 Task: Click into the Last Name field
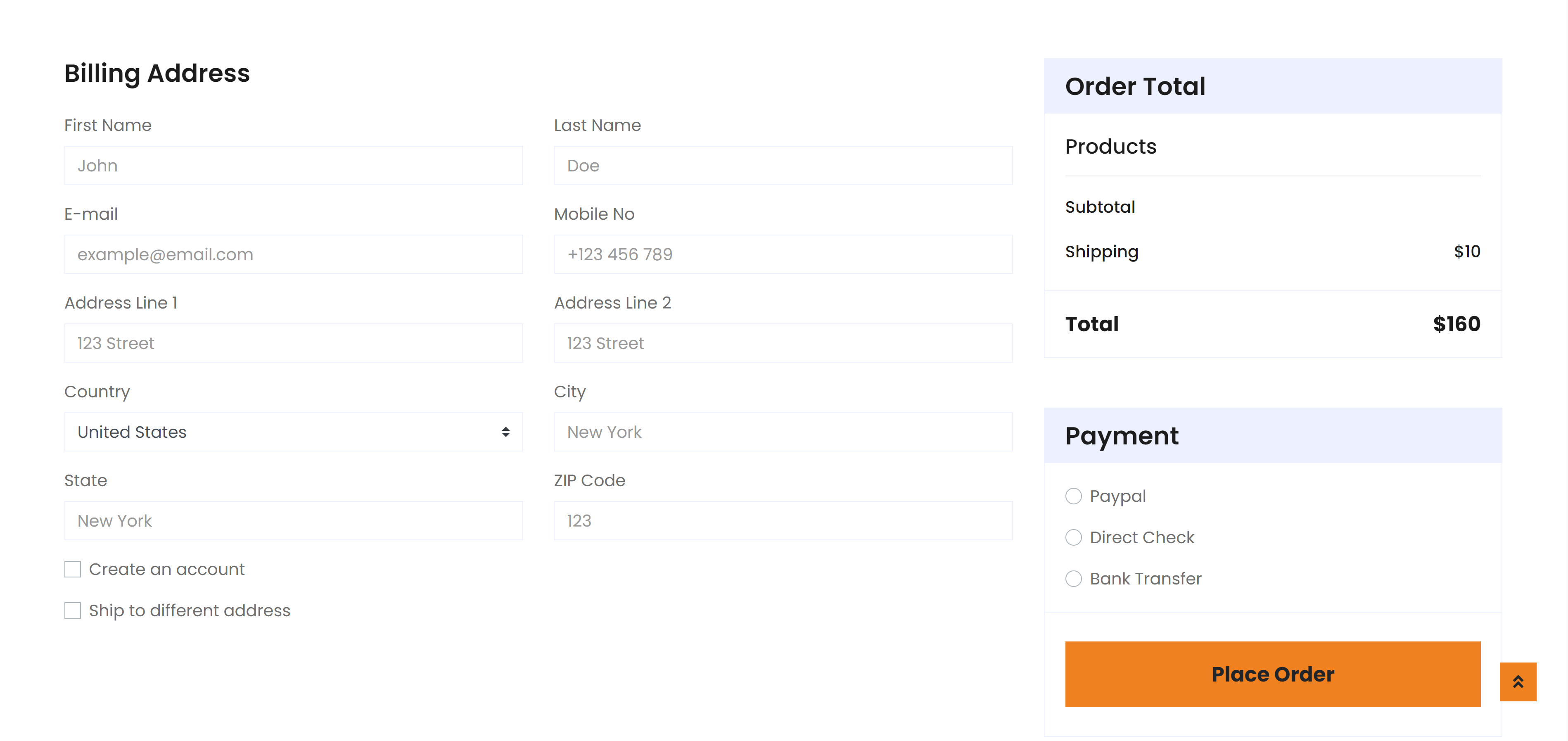(x=783, y=165)
